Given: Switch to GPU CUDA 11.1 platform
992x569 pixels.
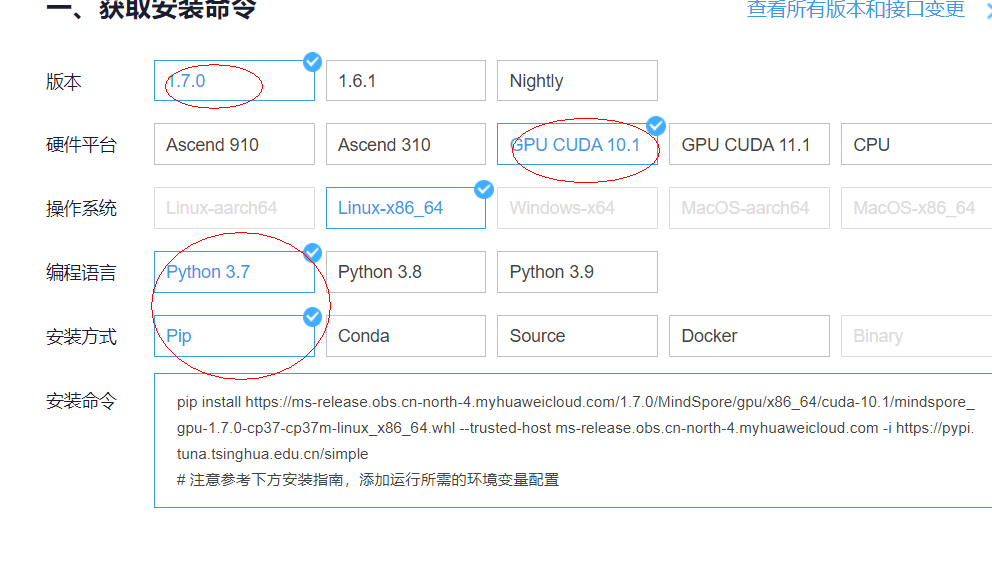Looking at the screenshot, I should click(x=748, y=145).
